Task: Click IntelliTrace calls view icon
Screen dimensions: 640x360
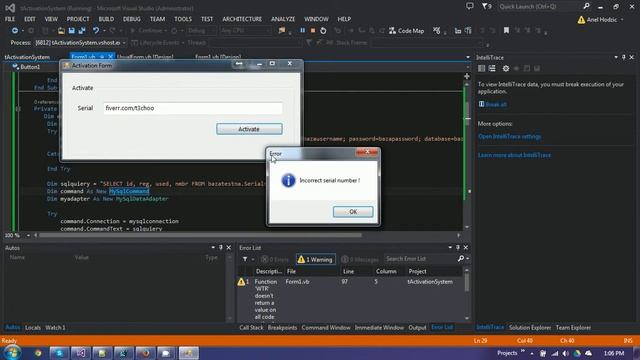Action: click(492, 69)
